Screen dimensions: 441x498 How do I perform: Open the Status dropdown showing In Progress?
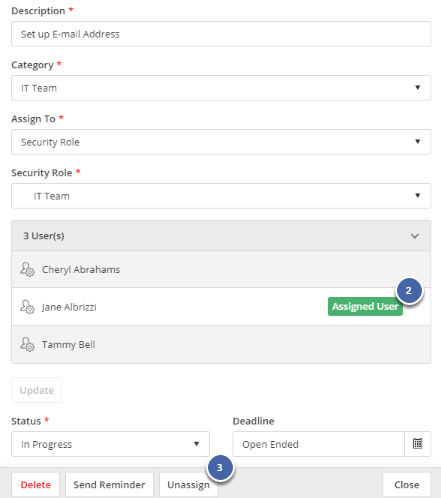point(110,444)
